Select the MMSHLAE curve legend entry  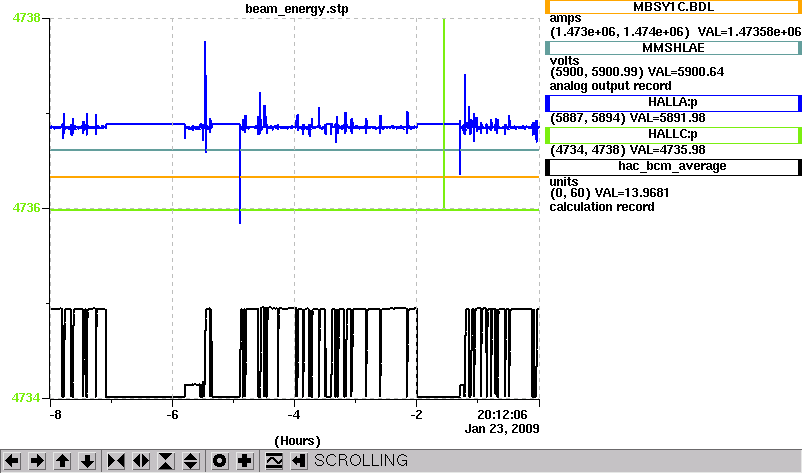[x=673, y=48]
